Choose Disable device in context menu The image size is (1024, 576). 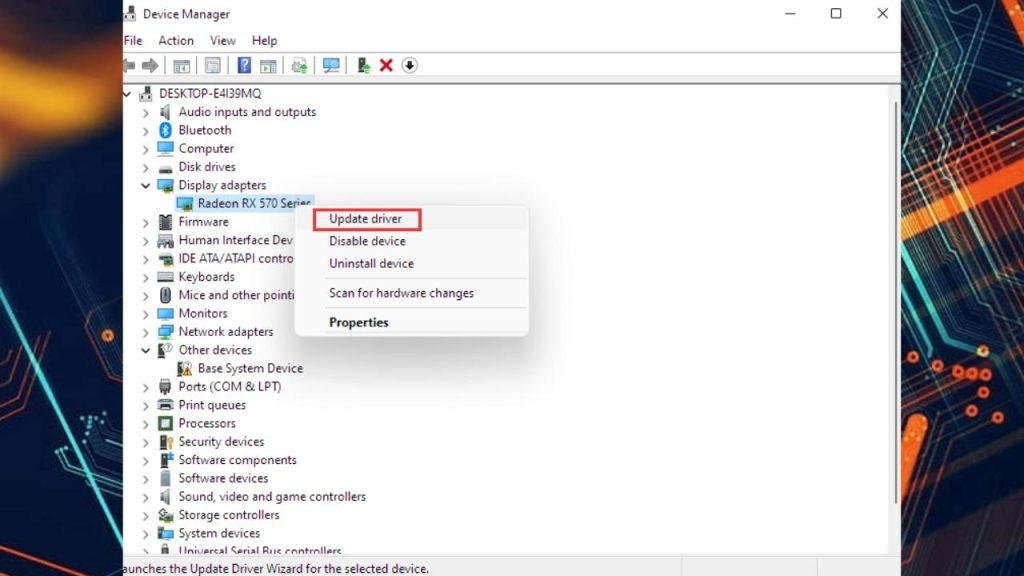(367, 241)
